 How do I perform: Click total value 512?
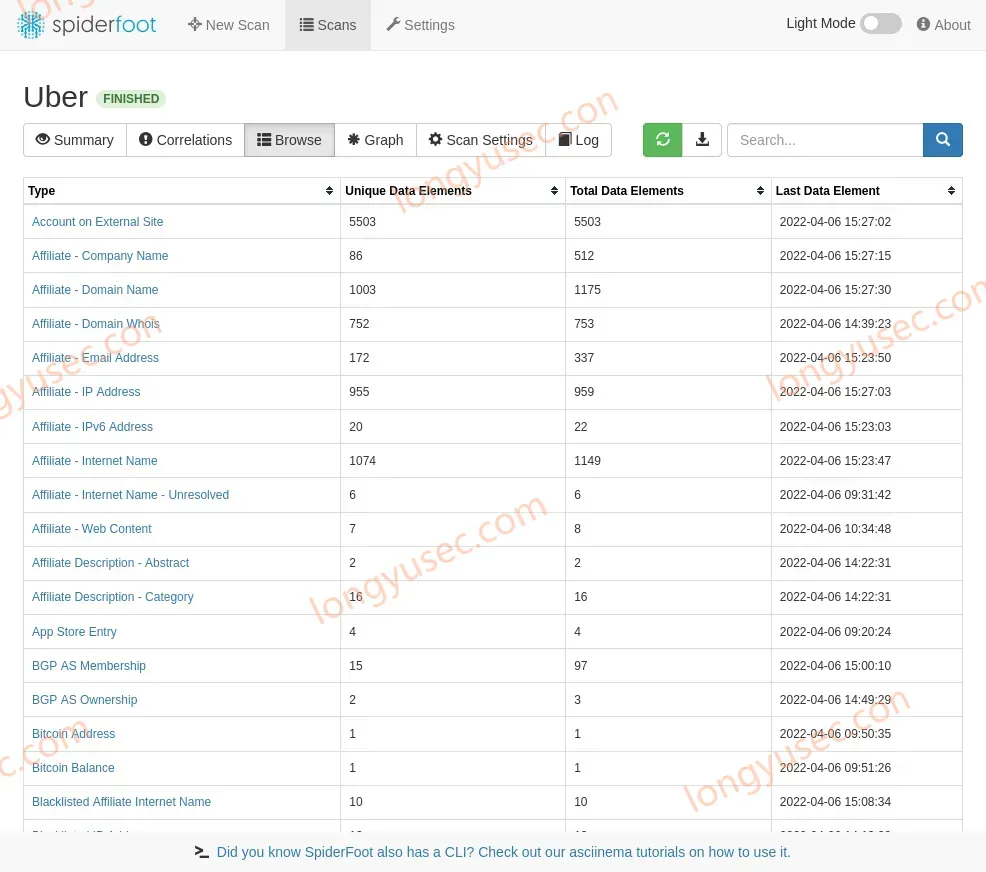click(x=584, y=256)
